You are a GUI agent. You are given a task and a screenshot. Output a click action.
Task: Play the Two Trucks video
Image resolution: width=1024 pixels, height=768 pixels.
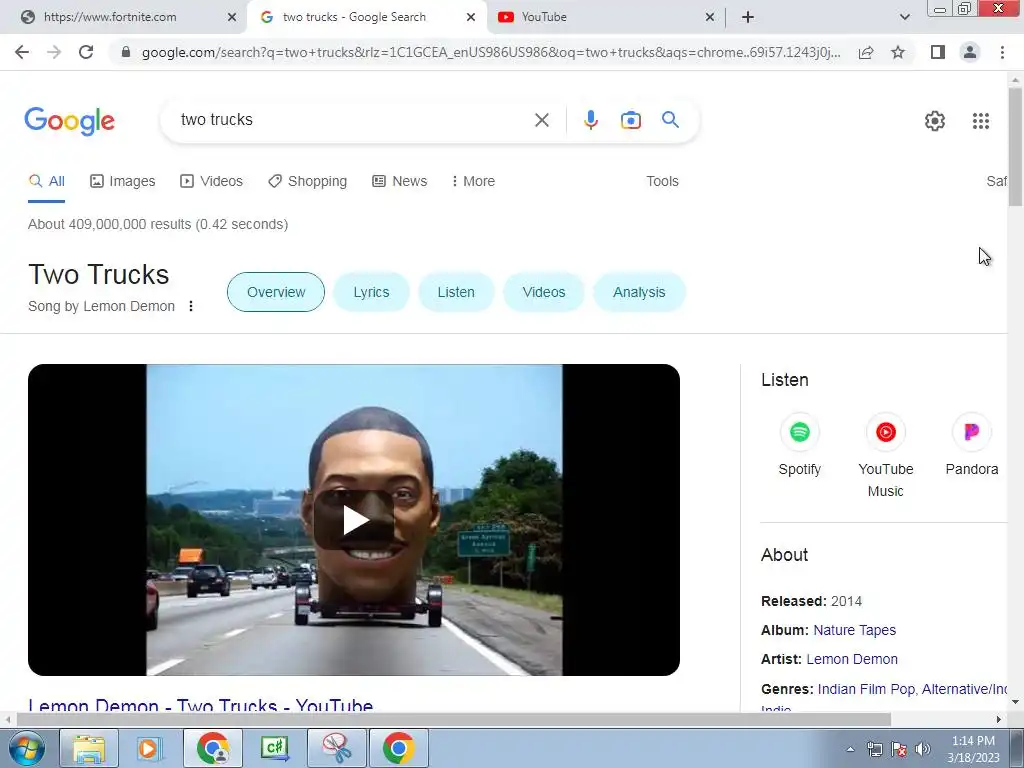(x=354, y=520)
